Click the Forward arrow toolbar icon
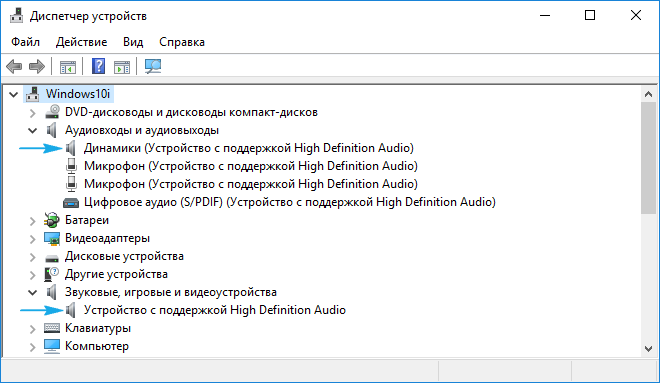 37,66
